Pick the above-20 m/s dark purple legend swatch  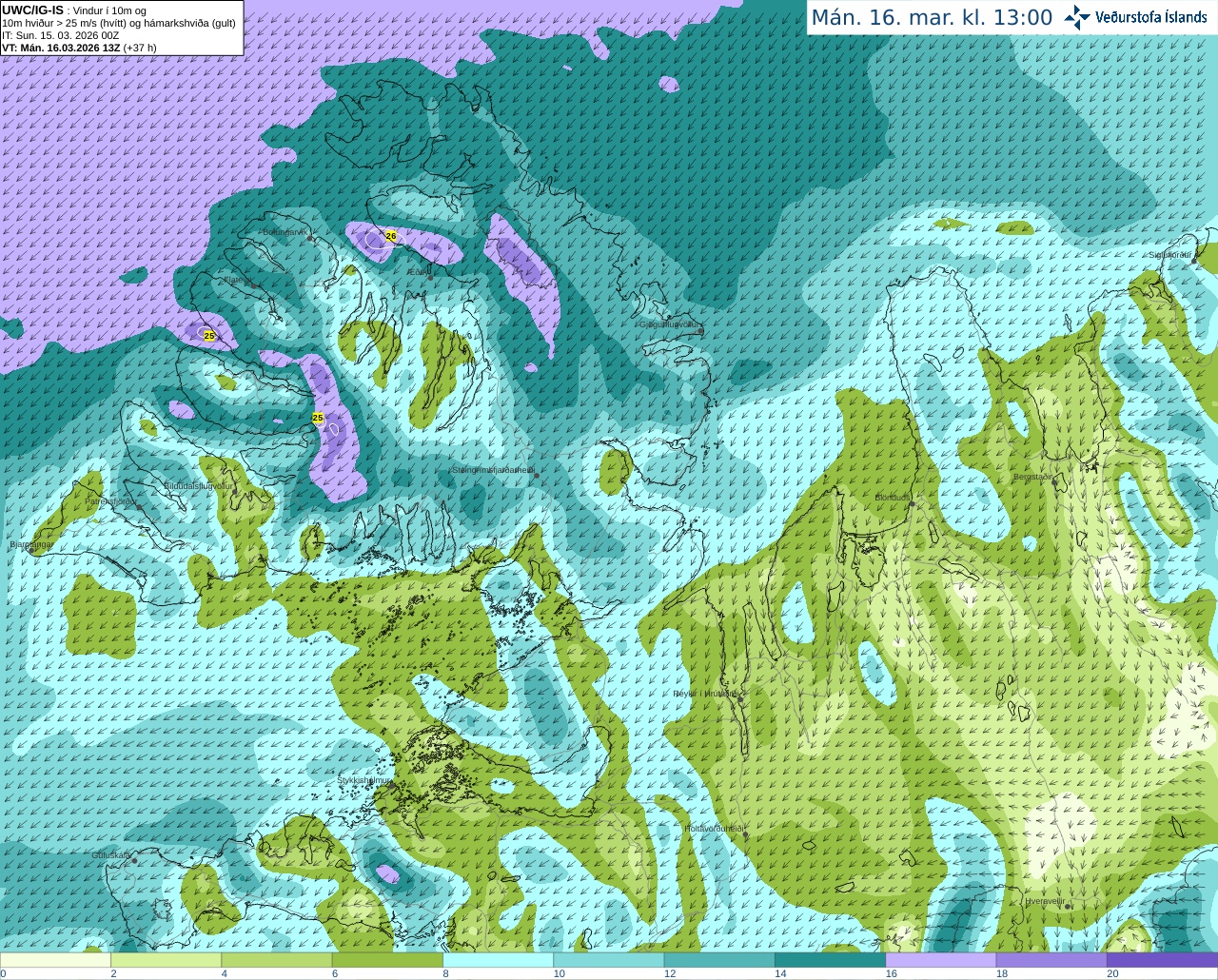click(x=1162, y=960)
